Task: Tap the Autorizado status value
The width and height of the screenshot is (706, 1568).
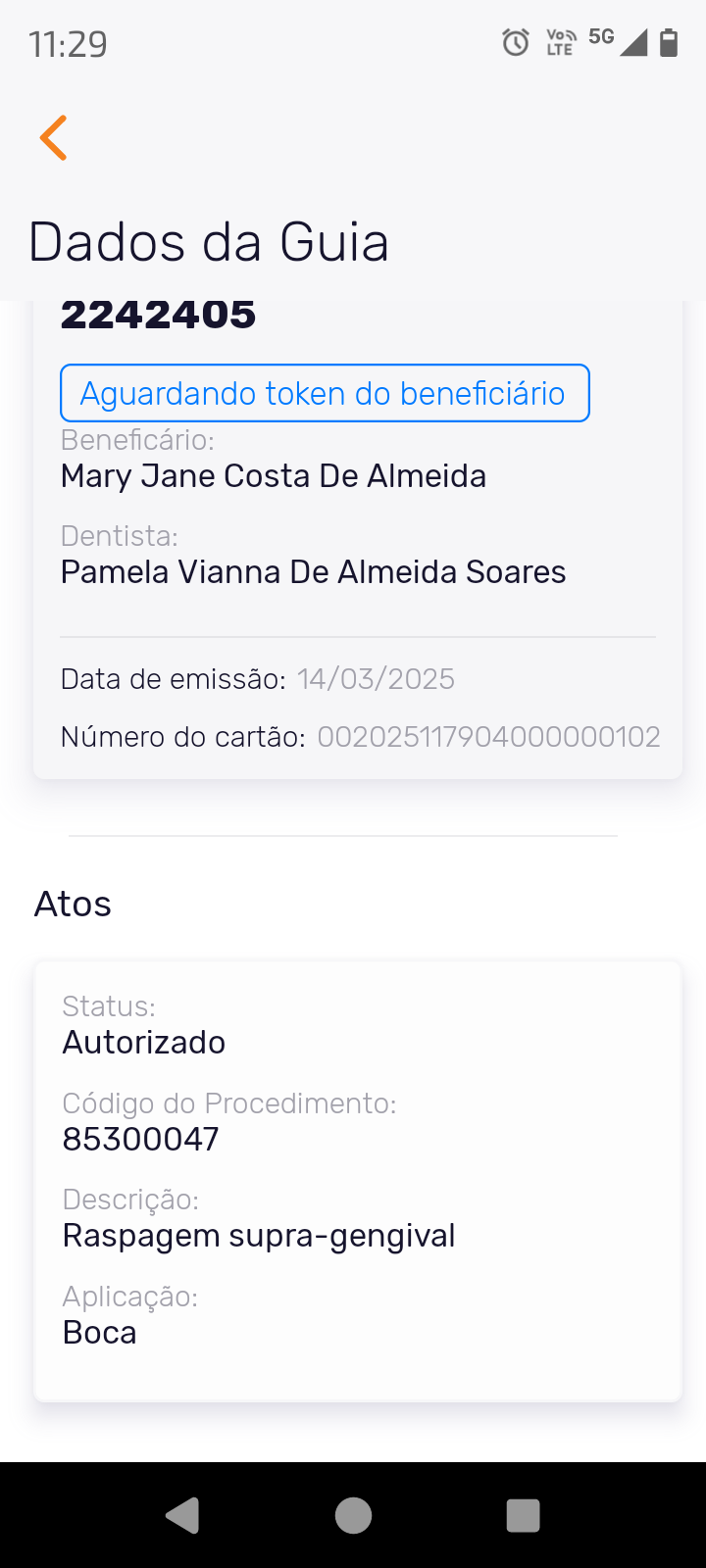Action: [144, 1043]
